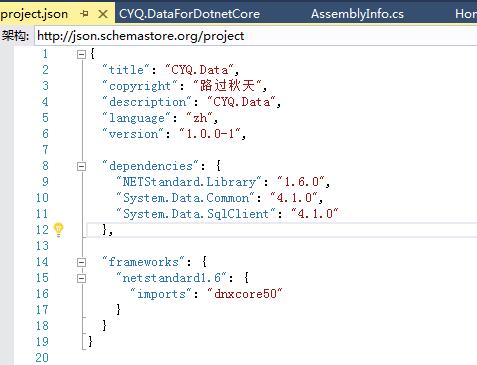Click the "路过秋天" value

227,86
